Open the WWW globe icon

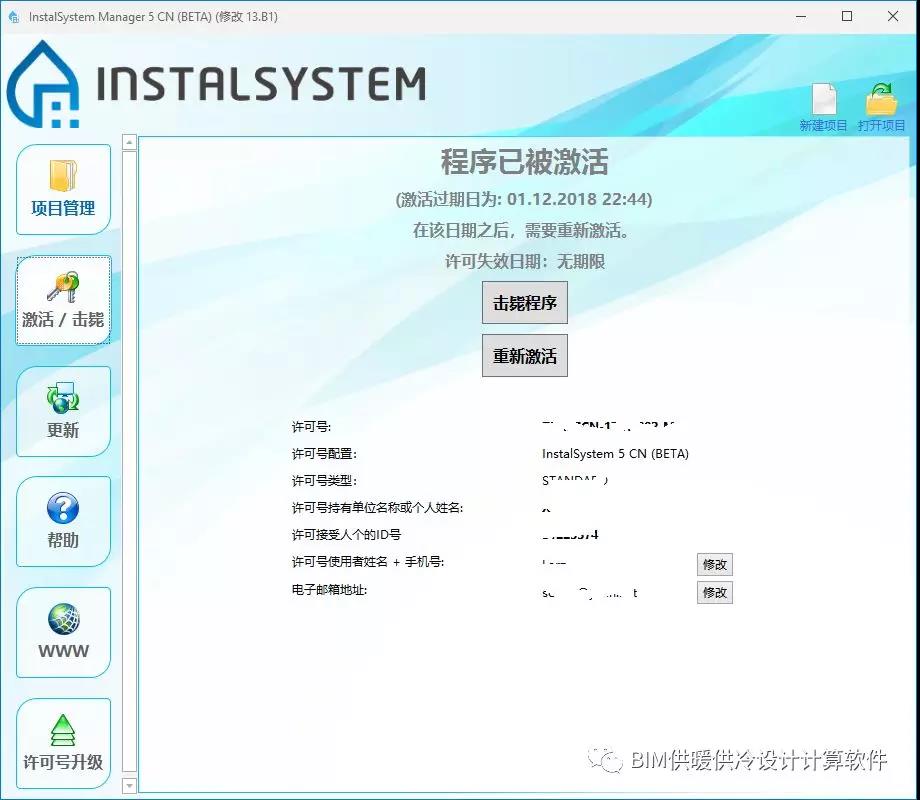62,619
